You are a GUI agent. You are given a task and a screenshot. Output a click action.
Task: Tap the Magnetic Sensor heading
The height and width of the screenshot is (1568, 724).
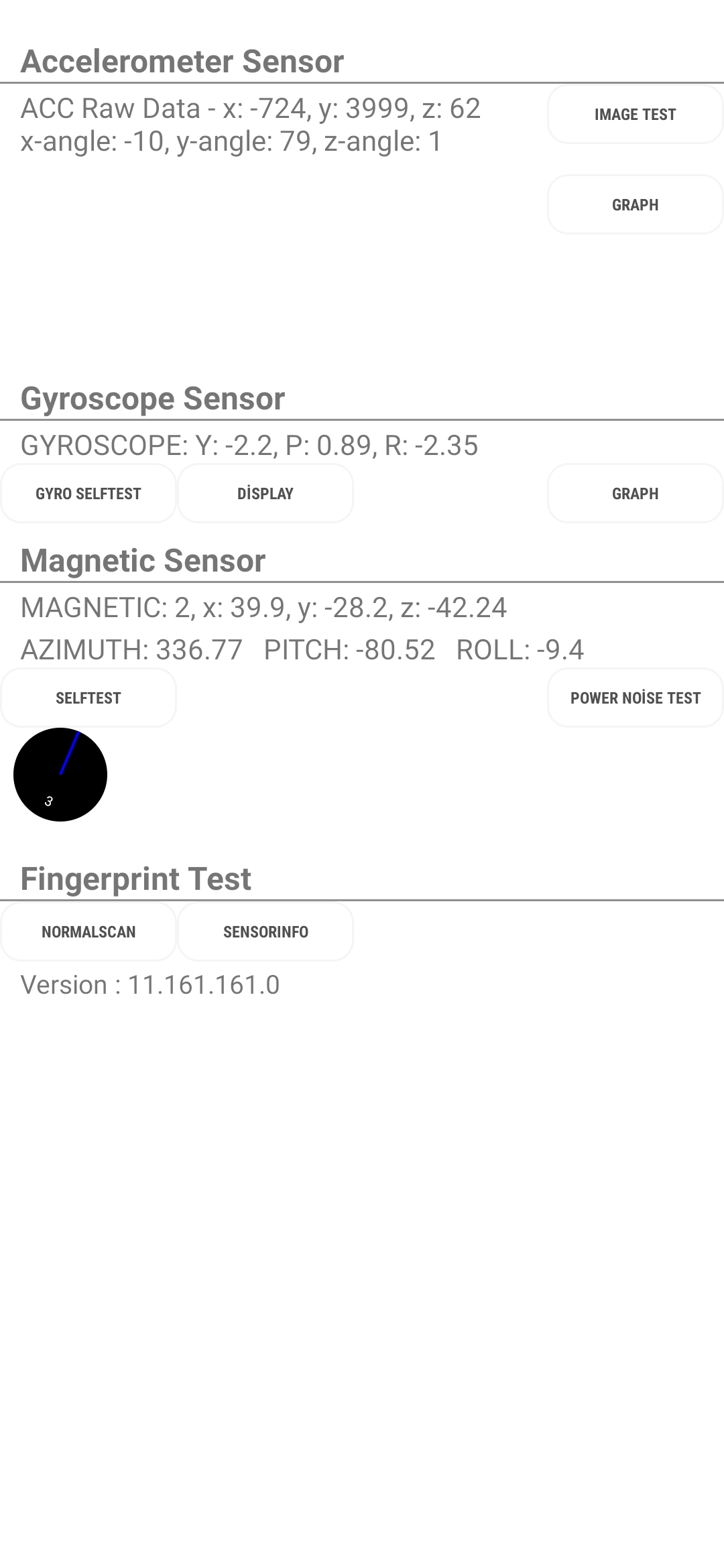pyautogui.click(x=143, y=561)
